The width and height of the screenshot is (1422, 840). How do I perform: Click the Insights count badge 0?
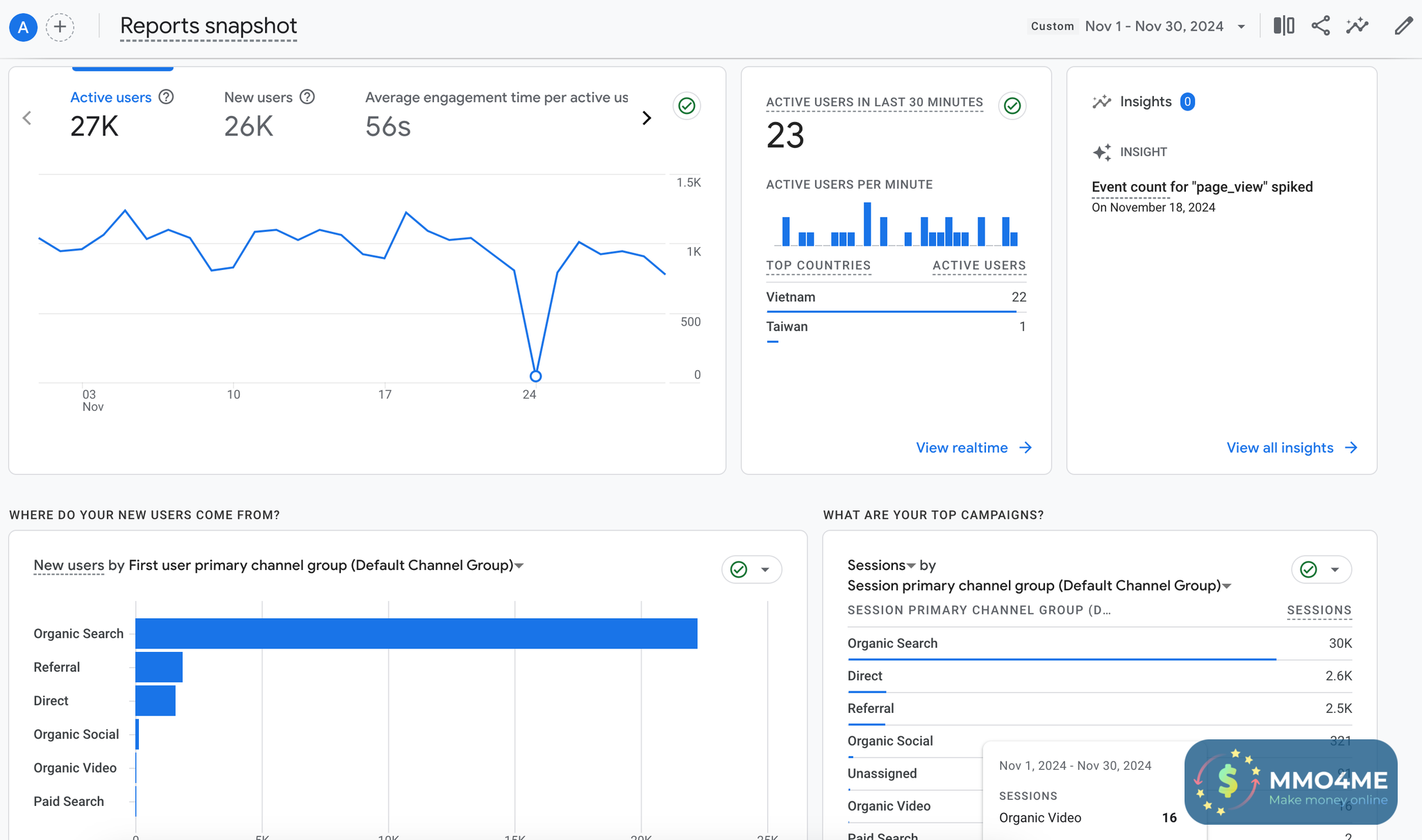[1187, 101]
